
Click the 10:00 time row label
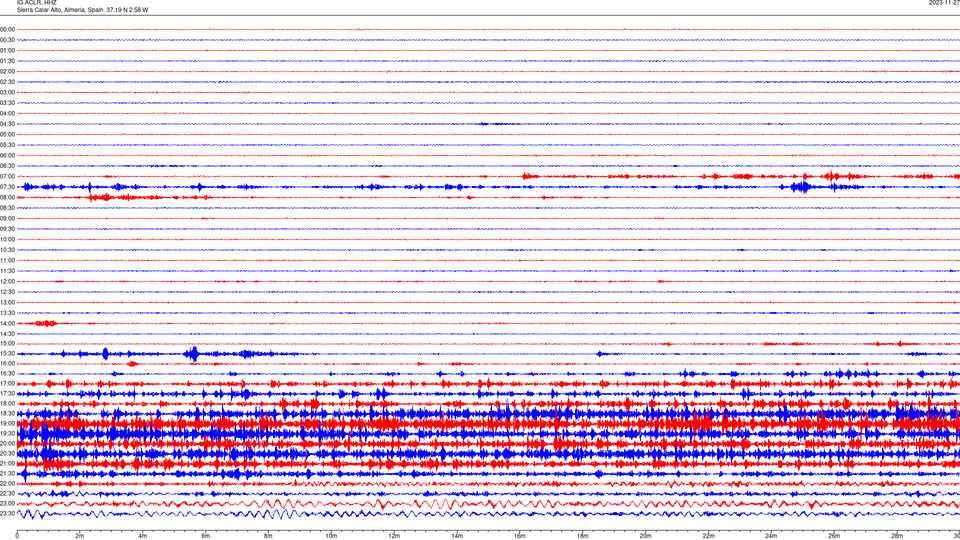[7, 239]
